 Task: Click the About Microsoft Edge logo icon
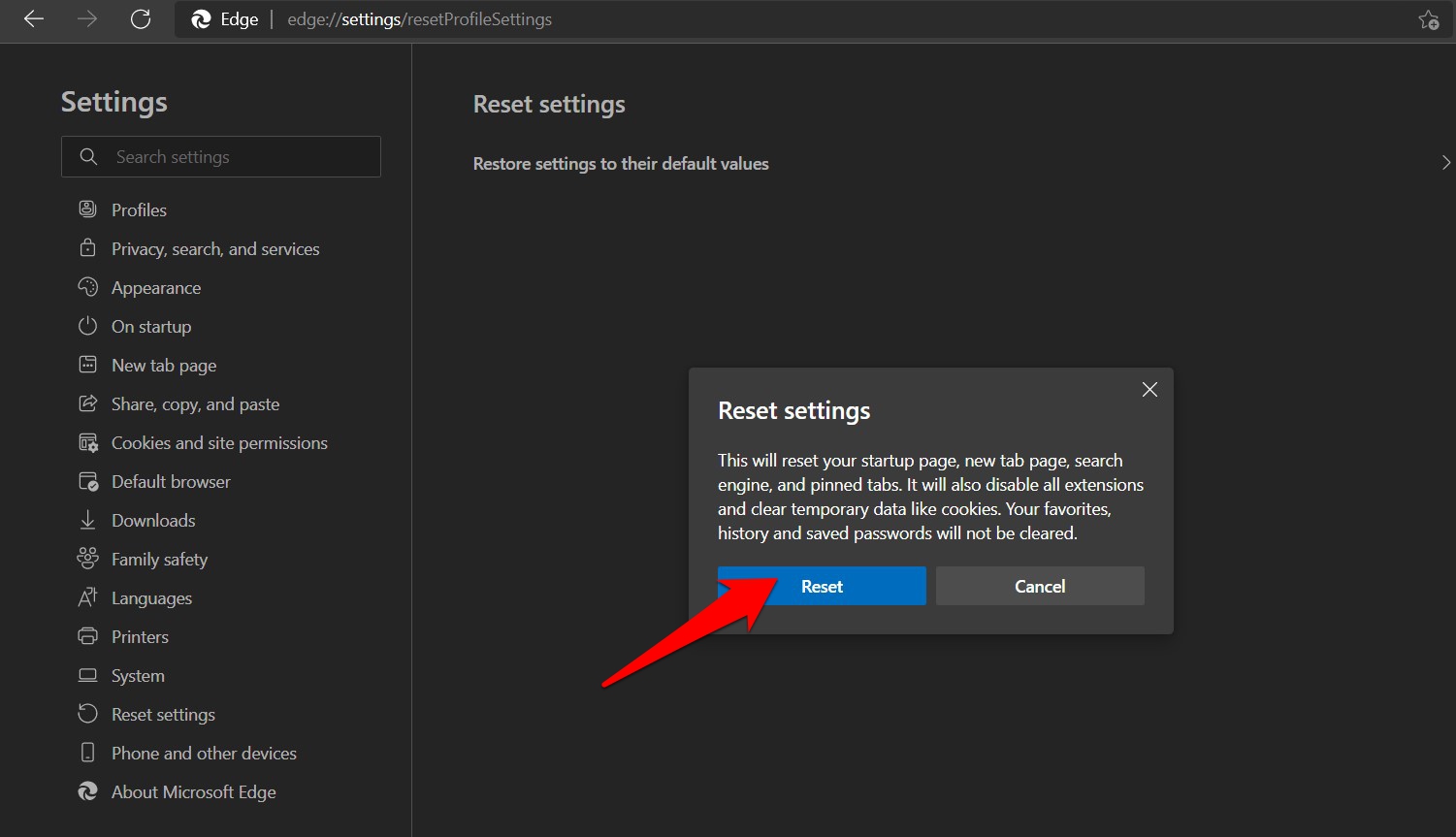87,791
